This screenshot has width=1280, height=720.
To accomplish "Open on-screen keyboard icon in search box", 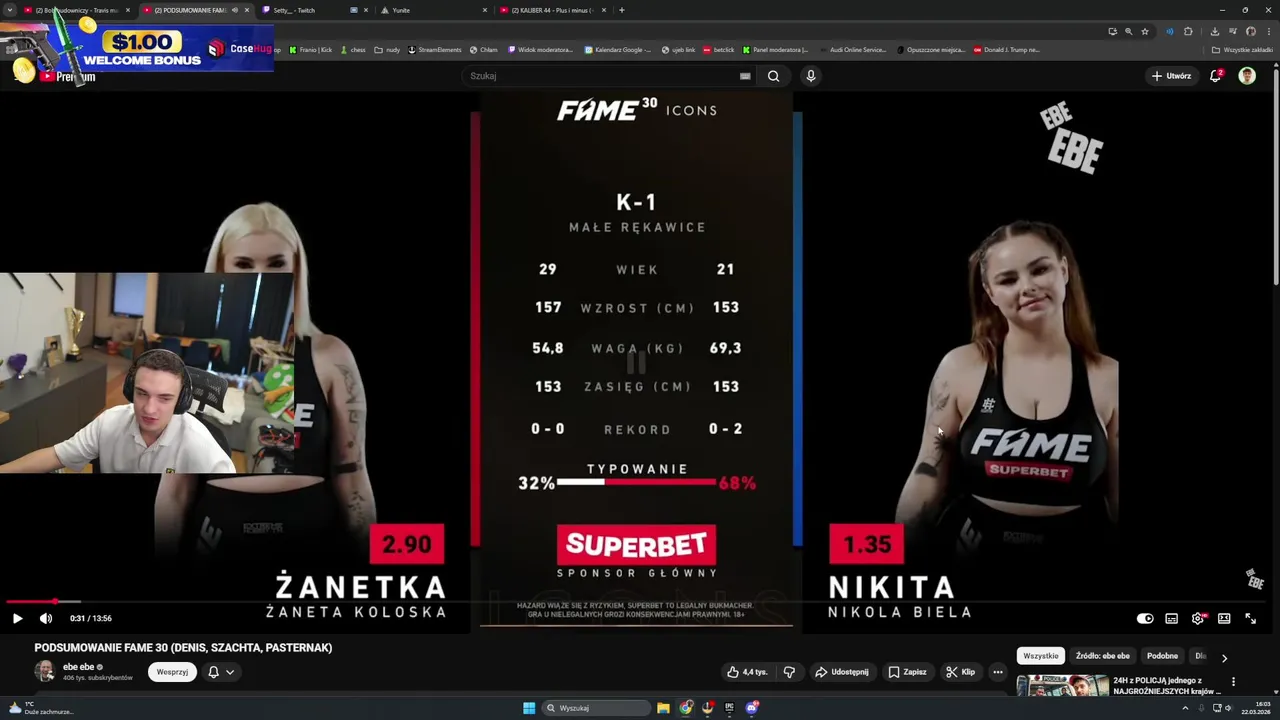I will click(745, 76).
